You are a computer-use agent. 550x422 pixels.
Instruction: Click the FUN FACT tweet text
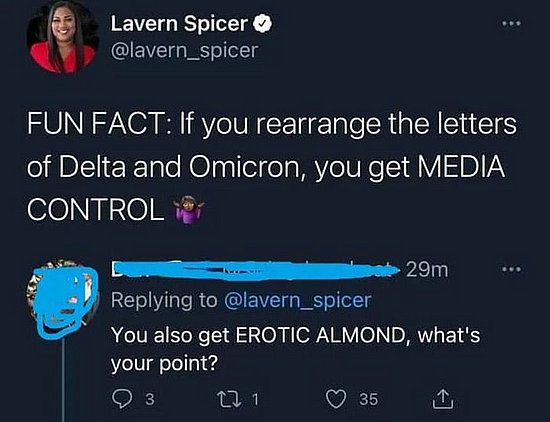click(x=272, y=167)
